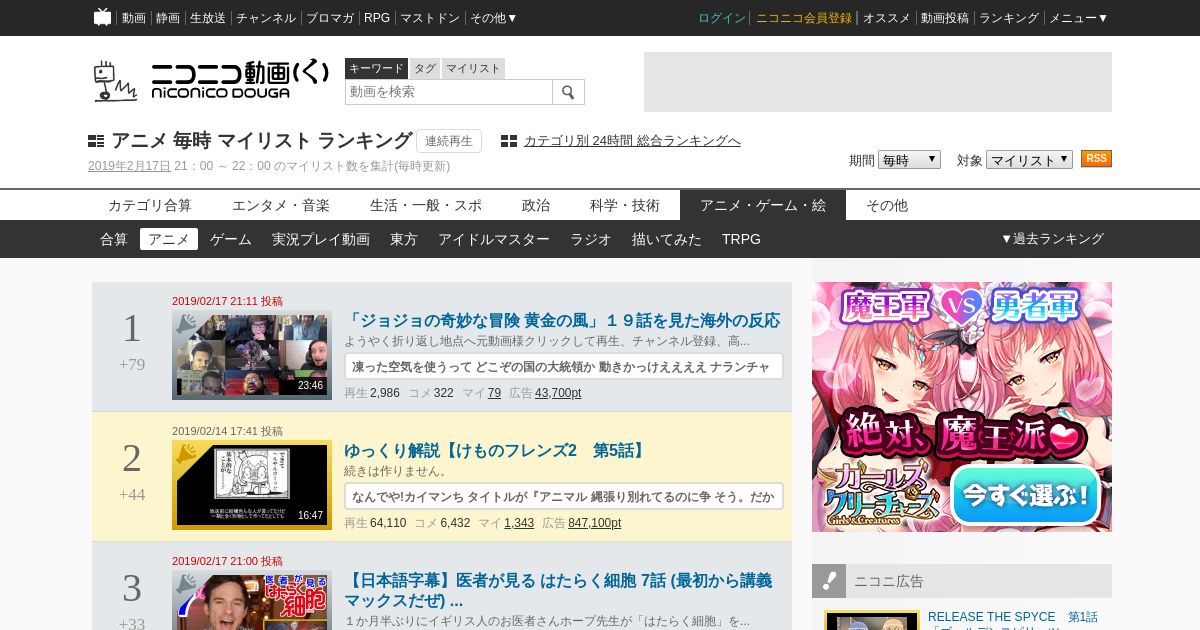Open カテゴリ別 24時間 総合ランキングへ link
1200x630 pixels.
click(x=632, y=141)
